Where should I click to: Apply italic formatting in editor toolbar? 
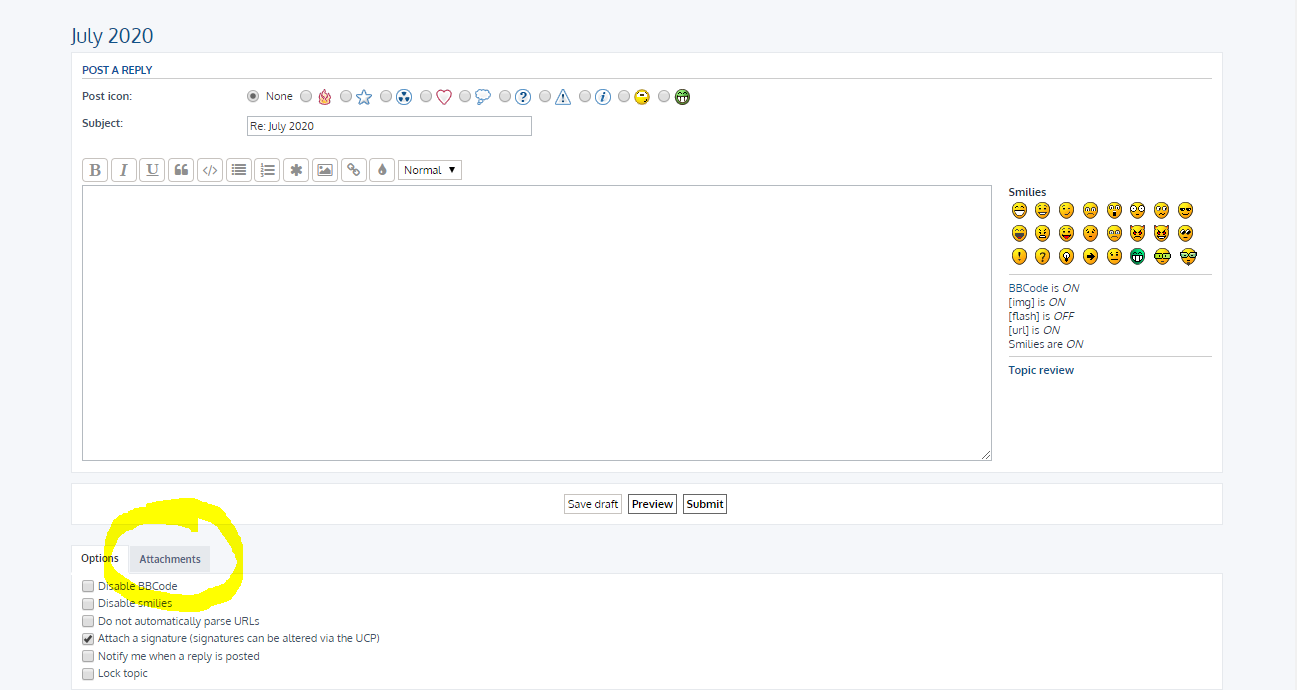124,170
